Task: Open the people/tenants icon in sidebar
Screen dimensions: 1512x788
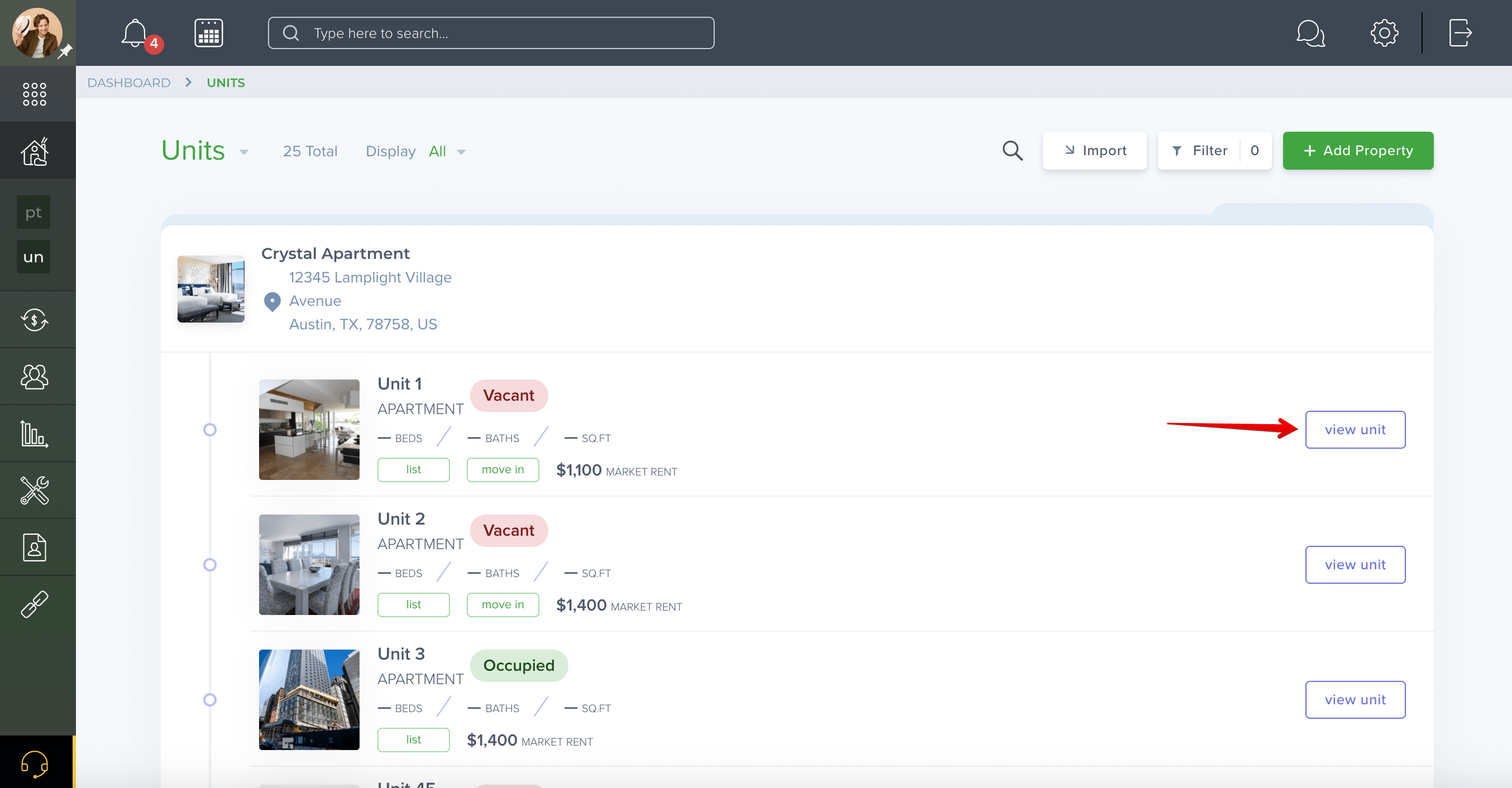Action: click(x=34, y=377)
